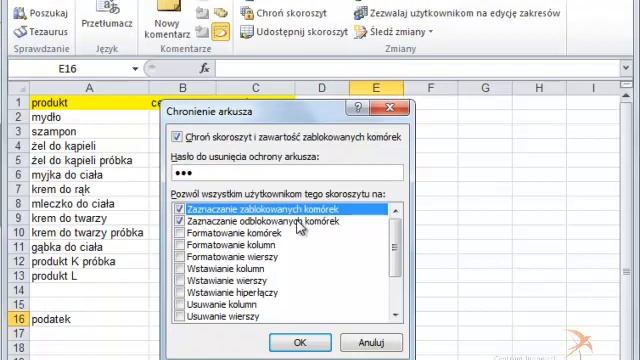Insert a Nowy komentarz
640x360 pixels.
[167, 20]
